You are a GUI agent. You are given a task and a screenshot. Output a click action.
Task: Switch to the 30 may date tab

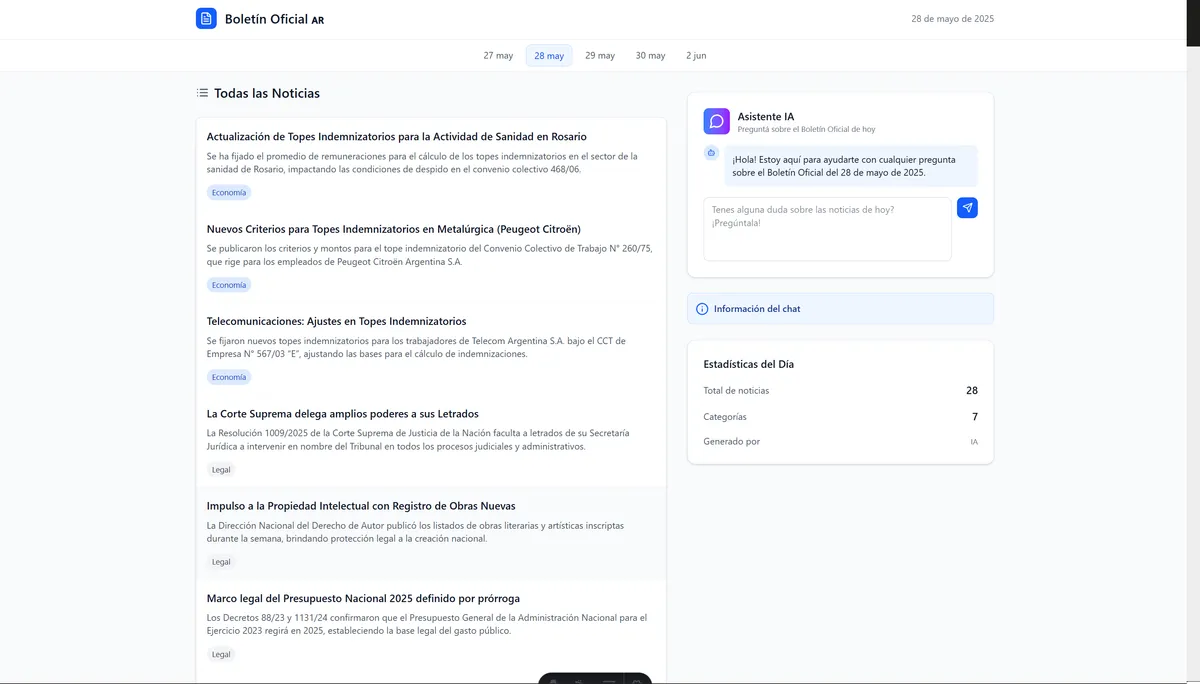[650, 55]
